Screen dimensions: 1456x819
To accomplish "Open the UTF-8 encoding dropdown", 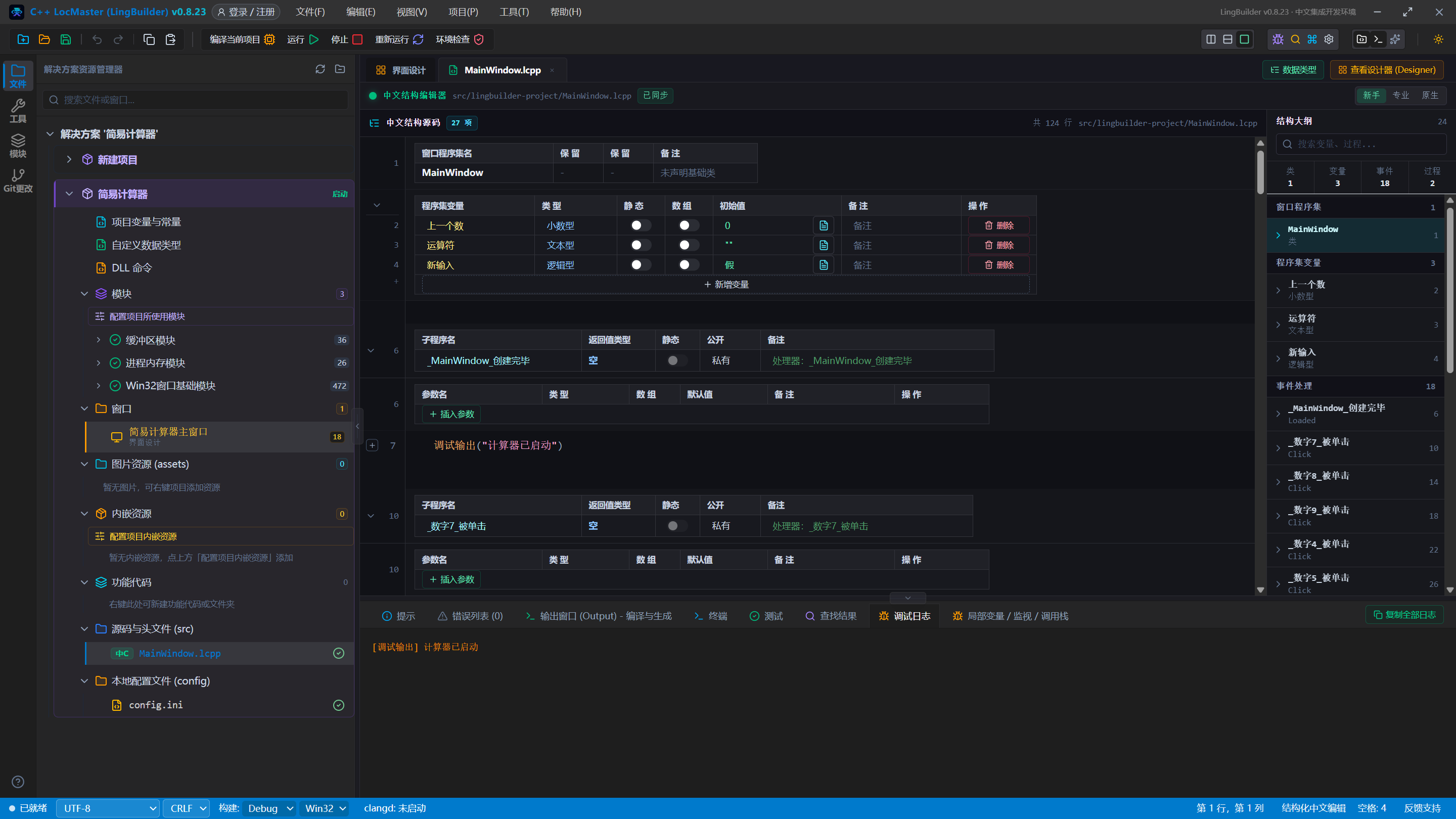I will [108, 808].
